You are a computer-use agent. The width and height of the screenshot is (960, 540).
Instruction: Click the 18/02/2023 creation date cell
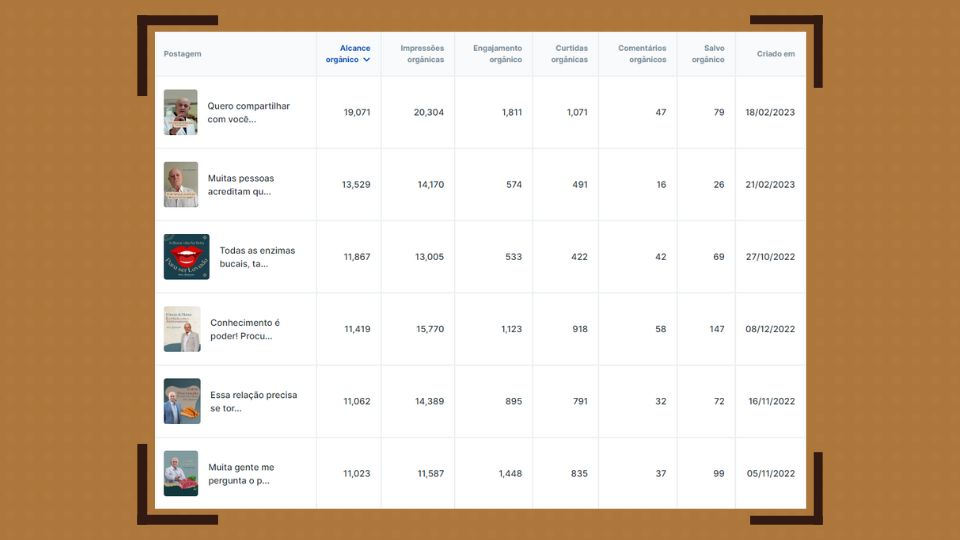coord(770,113)
